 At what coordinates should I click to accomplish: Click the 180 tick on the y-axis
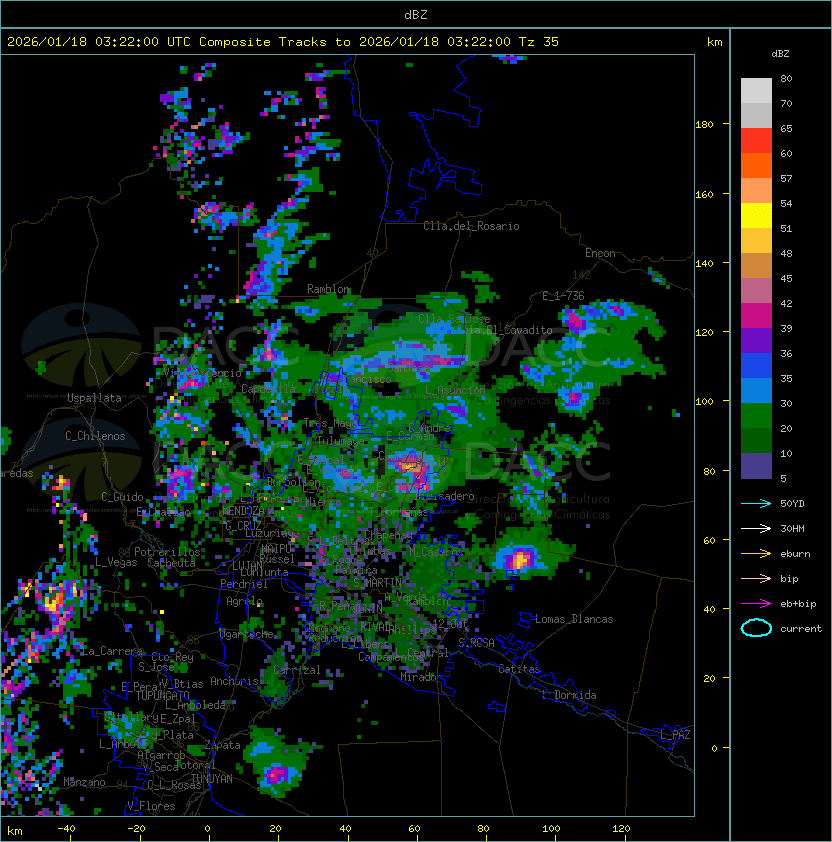704,125
